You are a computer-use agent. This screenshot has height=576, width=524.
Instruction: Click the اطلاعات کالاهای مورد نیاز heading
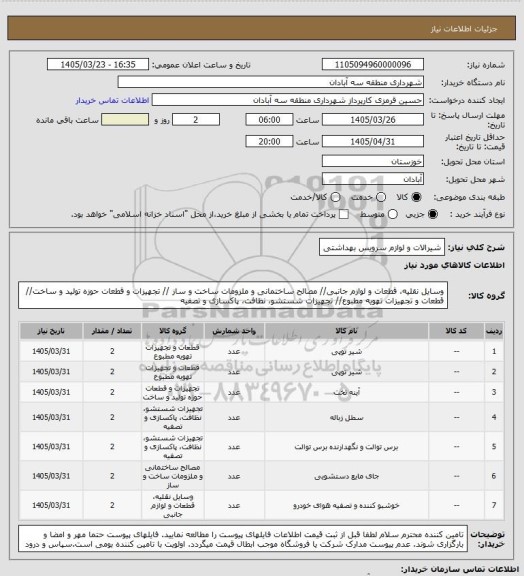(454, 265)
